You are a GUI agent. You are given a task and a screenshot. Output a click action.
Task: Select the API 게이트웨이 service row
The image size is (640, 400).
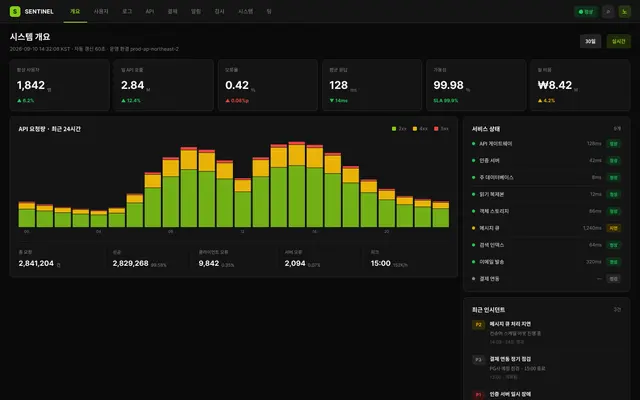(x=547, y=144)
